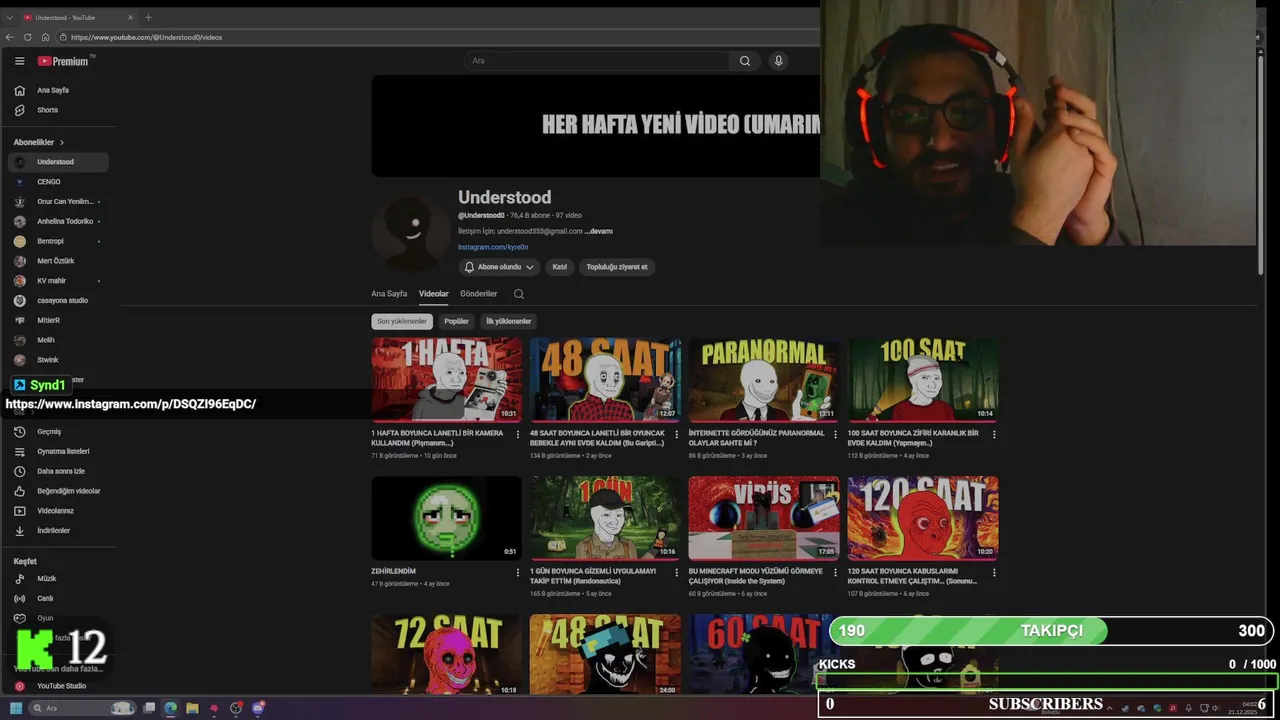The height and width of the screenshot is (720, 1280).
Task: Start voice search with the microphone icon
Action: pos(778,61)
